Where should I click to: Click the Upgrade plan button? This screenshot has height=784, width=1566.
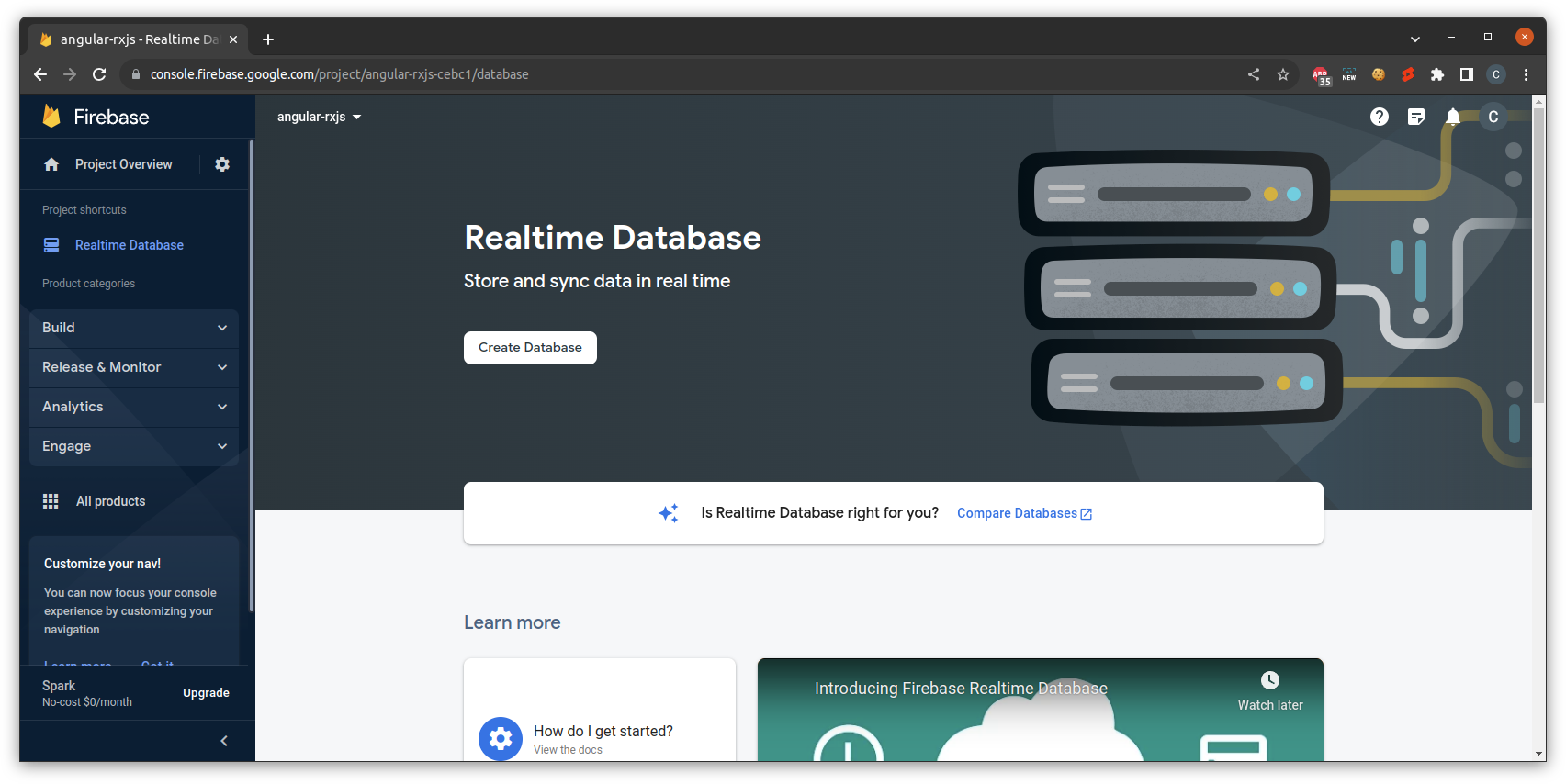pos(206,693)
